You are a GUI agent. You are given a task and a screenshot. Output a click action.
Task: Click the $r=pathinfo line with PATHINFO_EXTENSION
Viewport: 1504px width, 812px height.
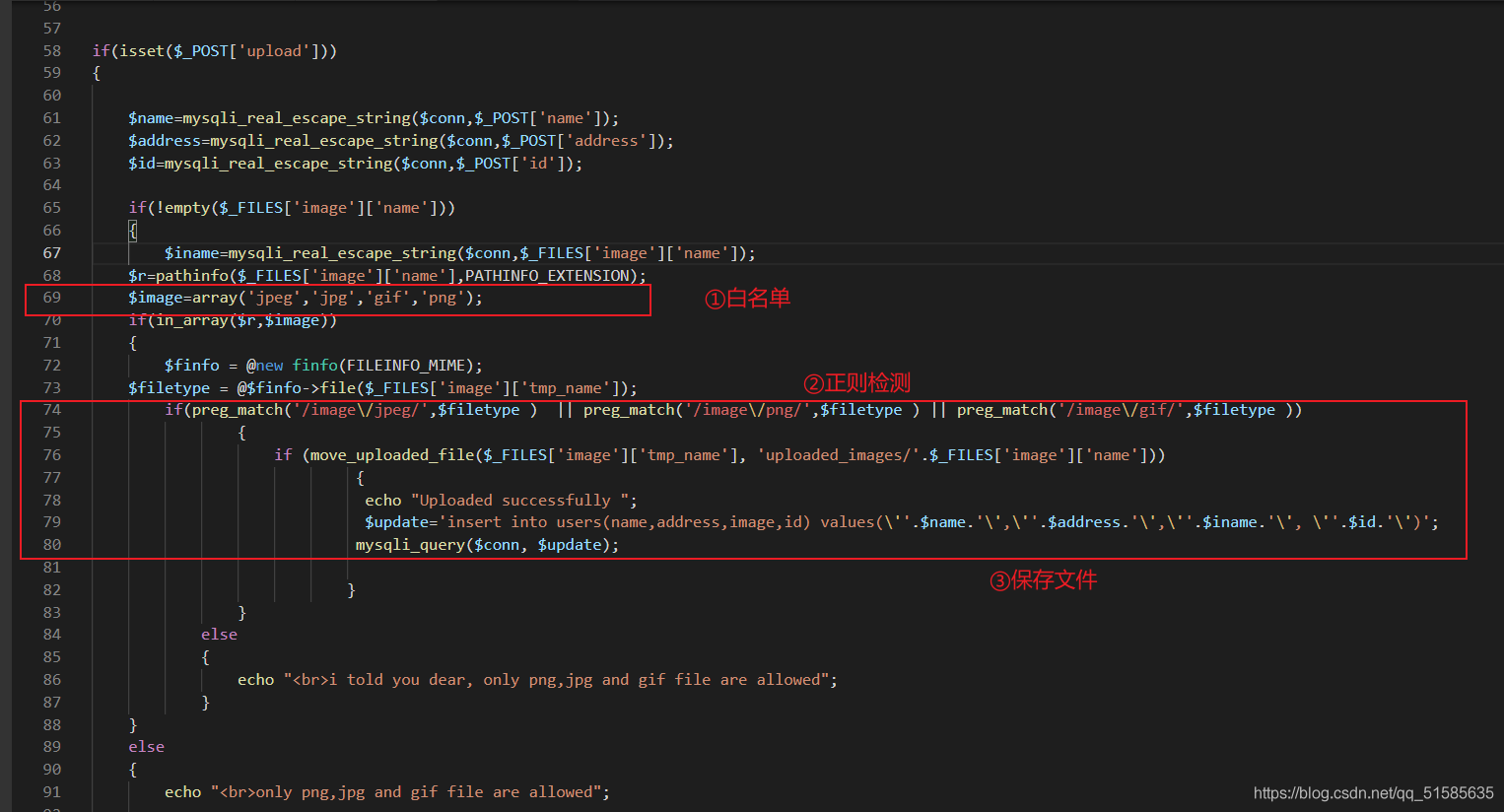387,276
